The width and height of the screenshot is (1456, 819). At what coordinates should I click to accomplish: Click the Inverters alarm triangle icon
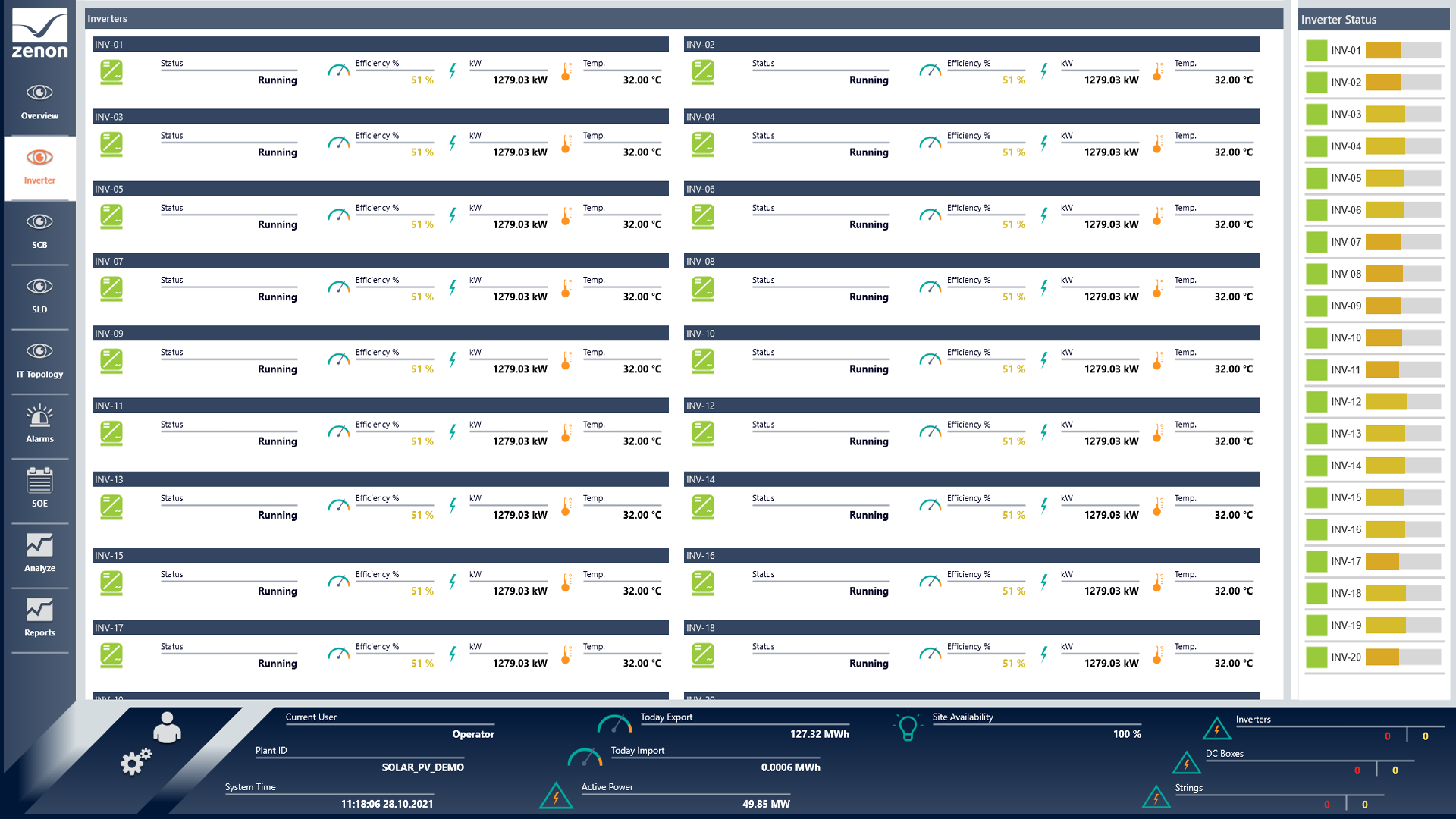(x=1216, y=729)
